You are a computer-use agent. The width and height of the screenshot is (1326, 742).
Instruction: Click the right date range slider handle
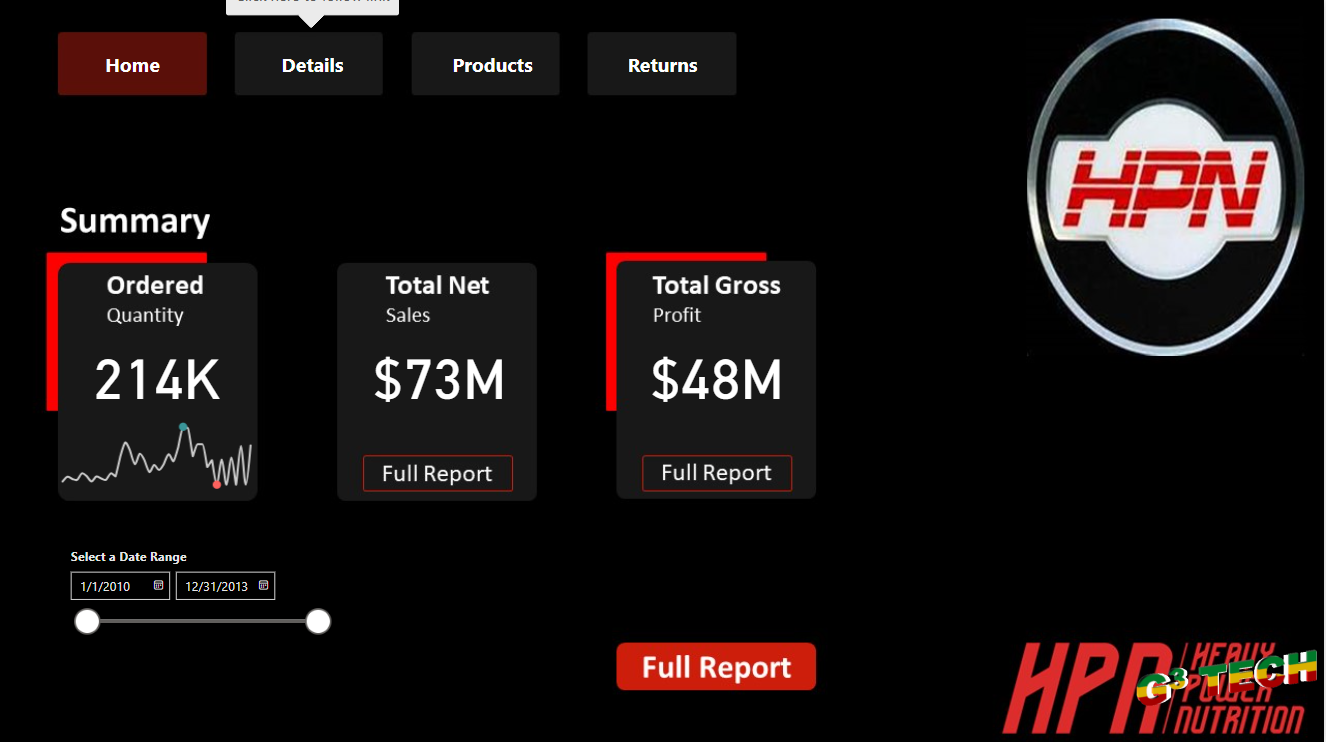coord(318,622)
